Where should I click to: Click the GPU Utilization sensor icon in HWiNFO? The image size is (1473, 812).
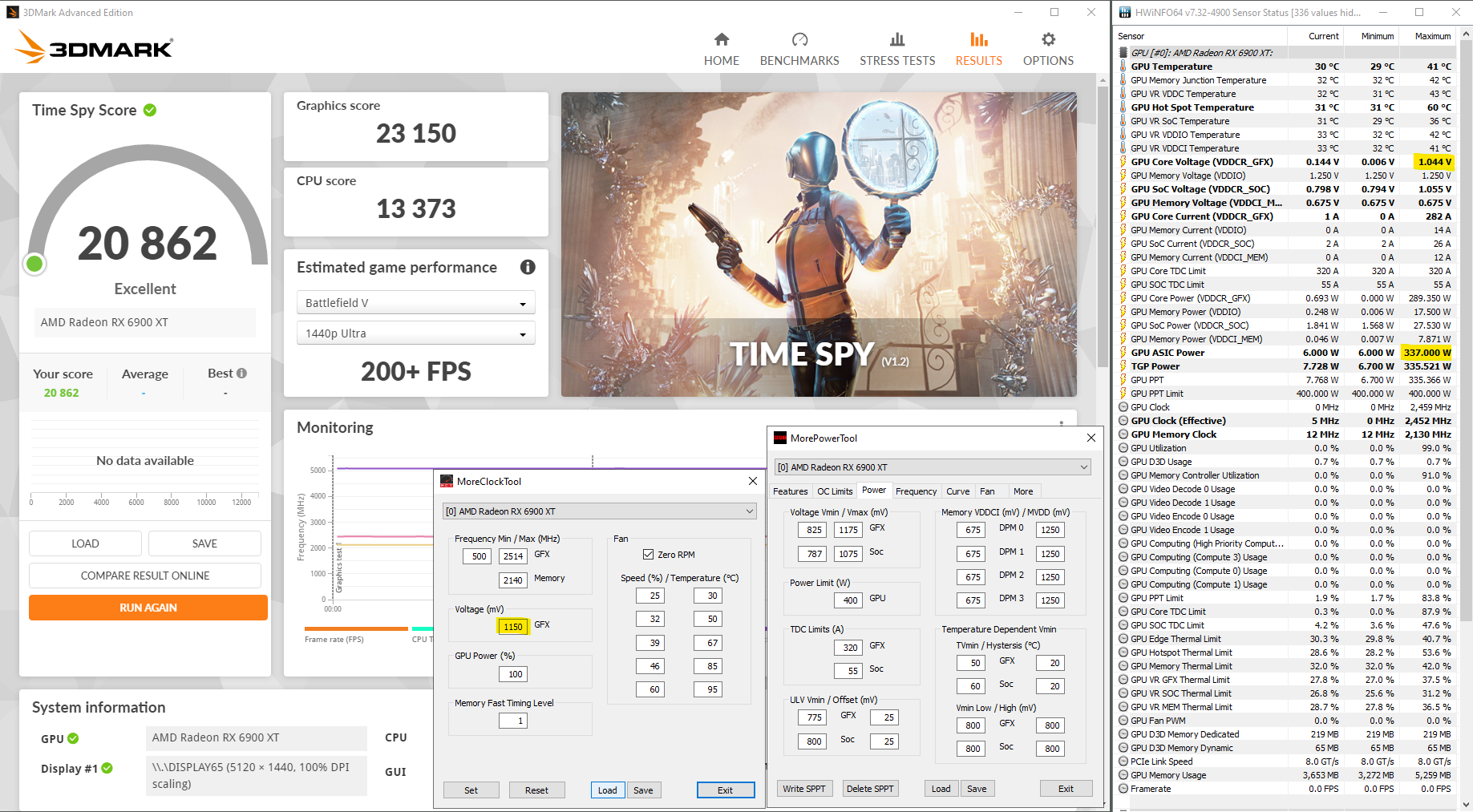point(1123,448)
